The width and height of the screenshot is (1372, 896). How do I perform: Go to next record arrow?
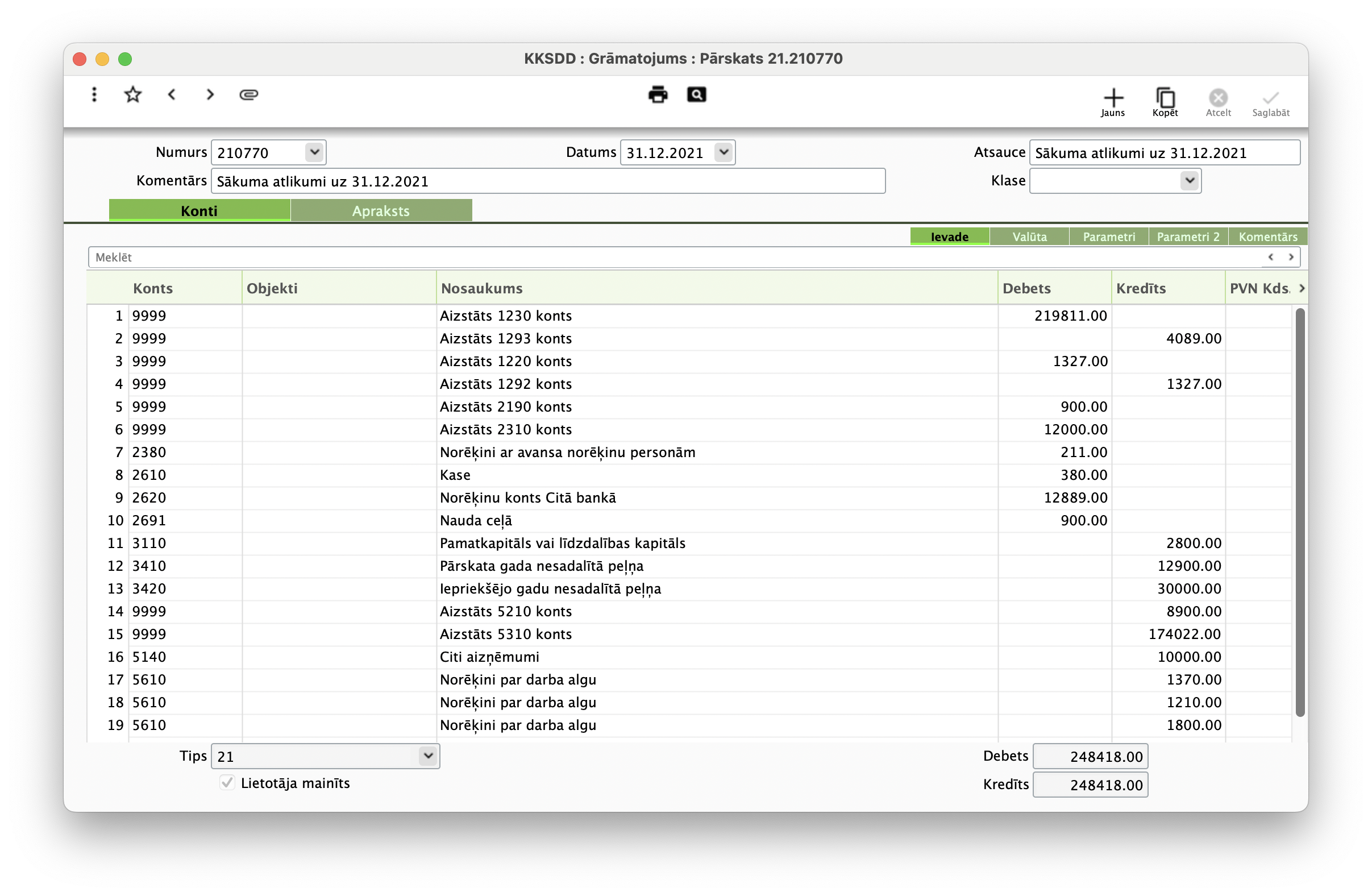210,94
